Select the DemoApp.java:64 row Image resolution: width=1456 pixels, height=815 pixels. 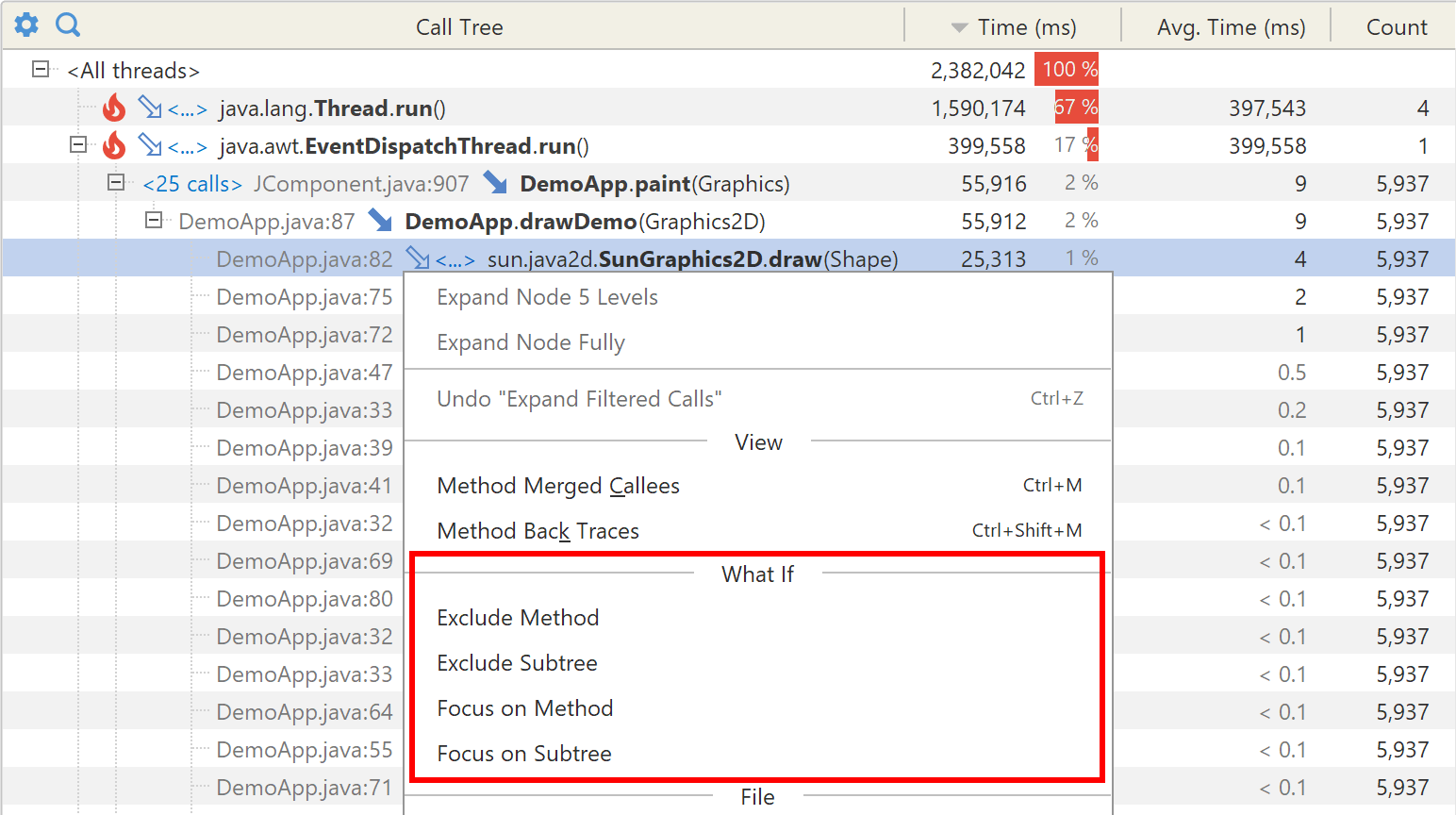[304, 712]
